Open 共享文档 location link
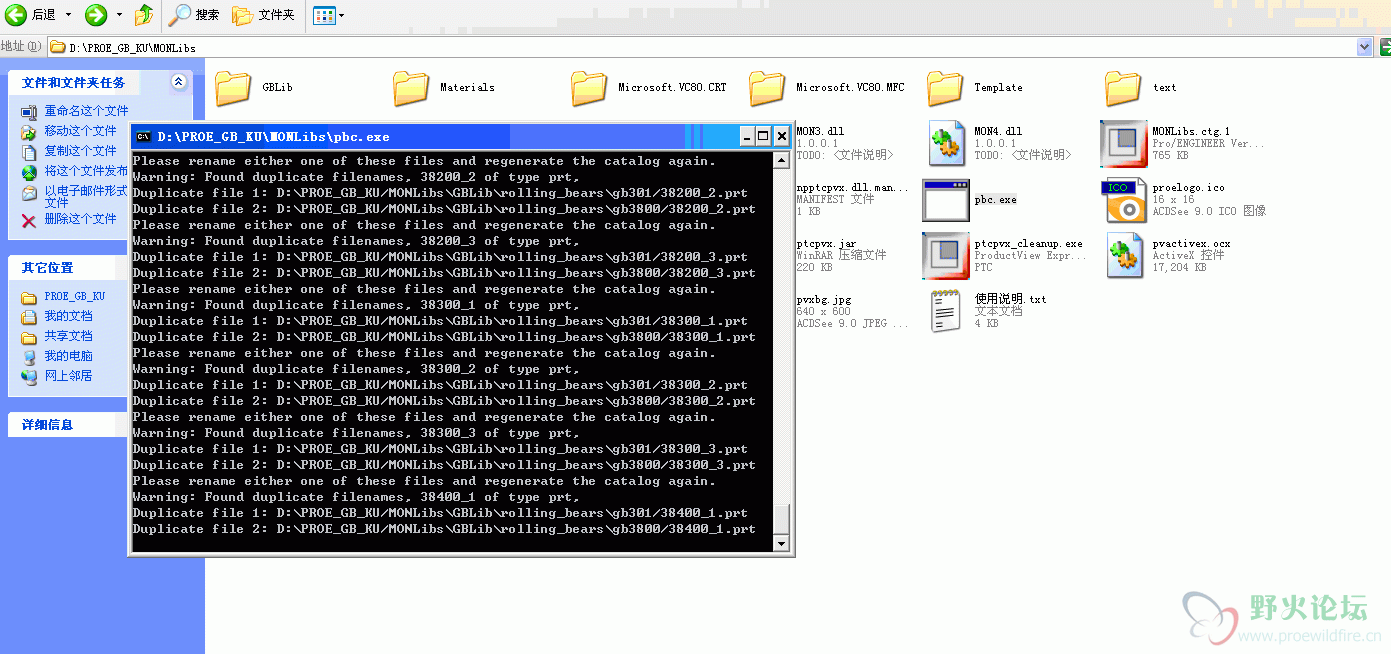Image resolution: width=1391 pixels, height=654 pixels. pyautogui.click(x=68, y=337)
